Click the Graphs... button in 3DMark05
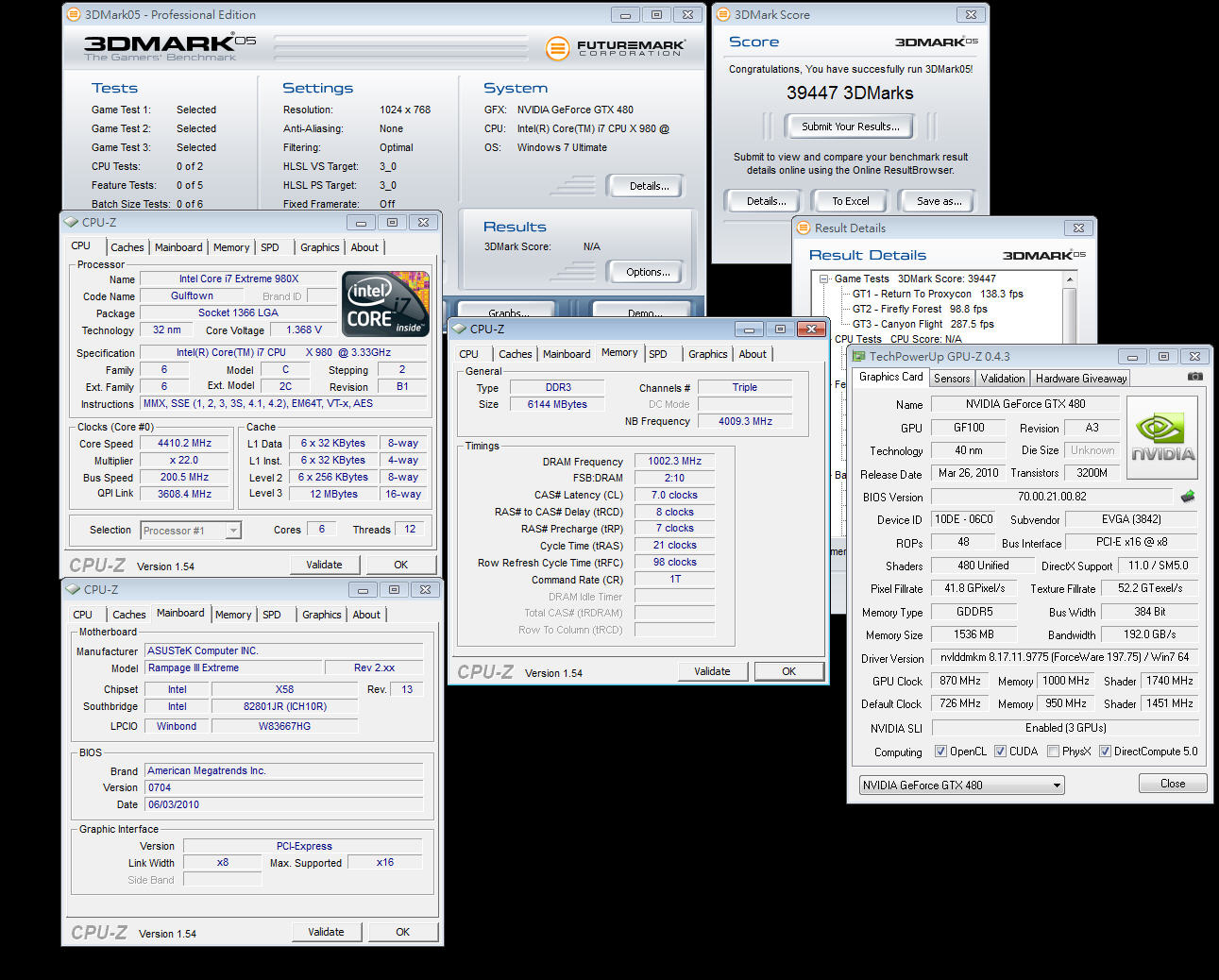1219x980 pixels. click(x=509, y=312)
